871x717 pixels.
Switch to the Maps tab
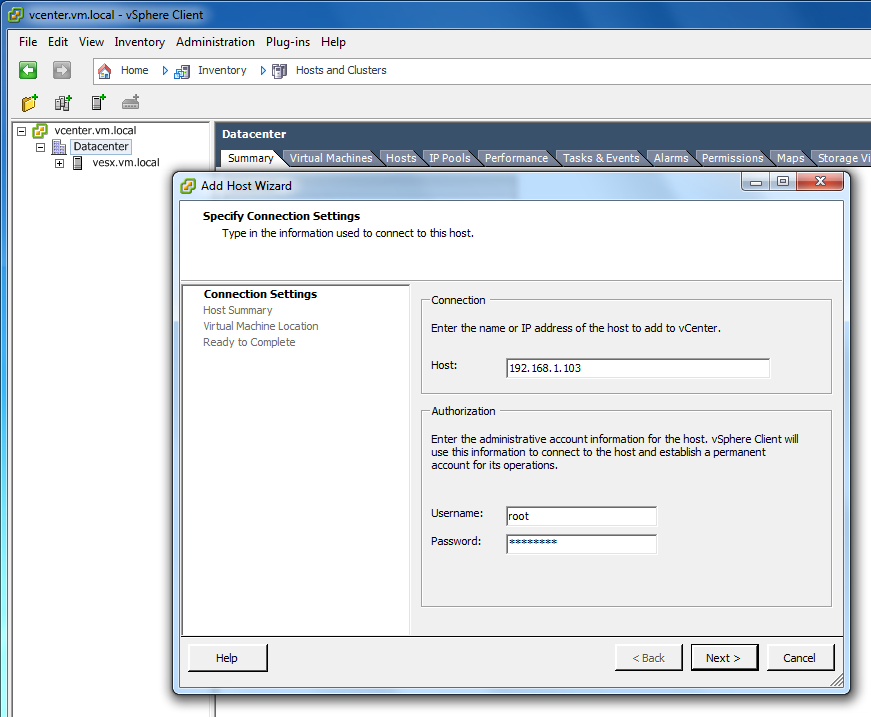790,158
